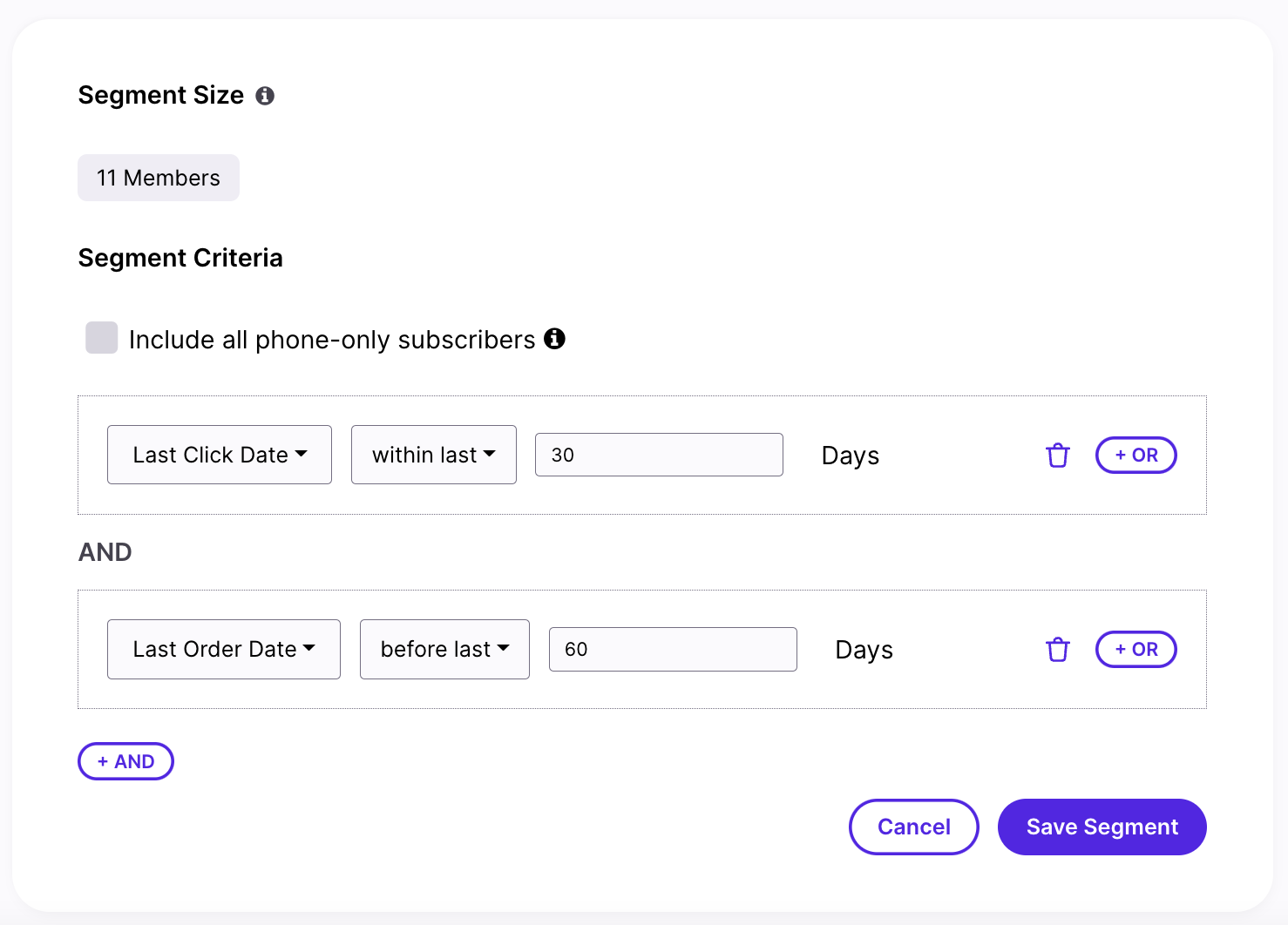Enable Include all phone-only subscribers checkbox
The height and width of the screenshot is (925, 1288).
coord(101,338)
